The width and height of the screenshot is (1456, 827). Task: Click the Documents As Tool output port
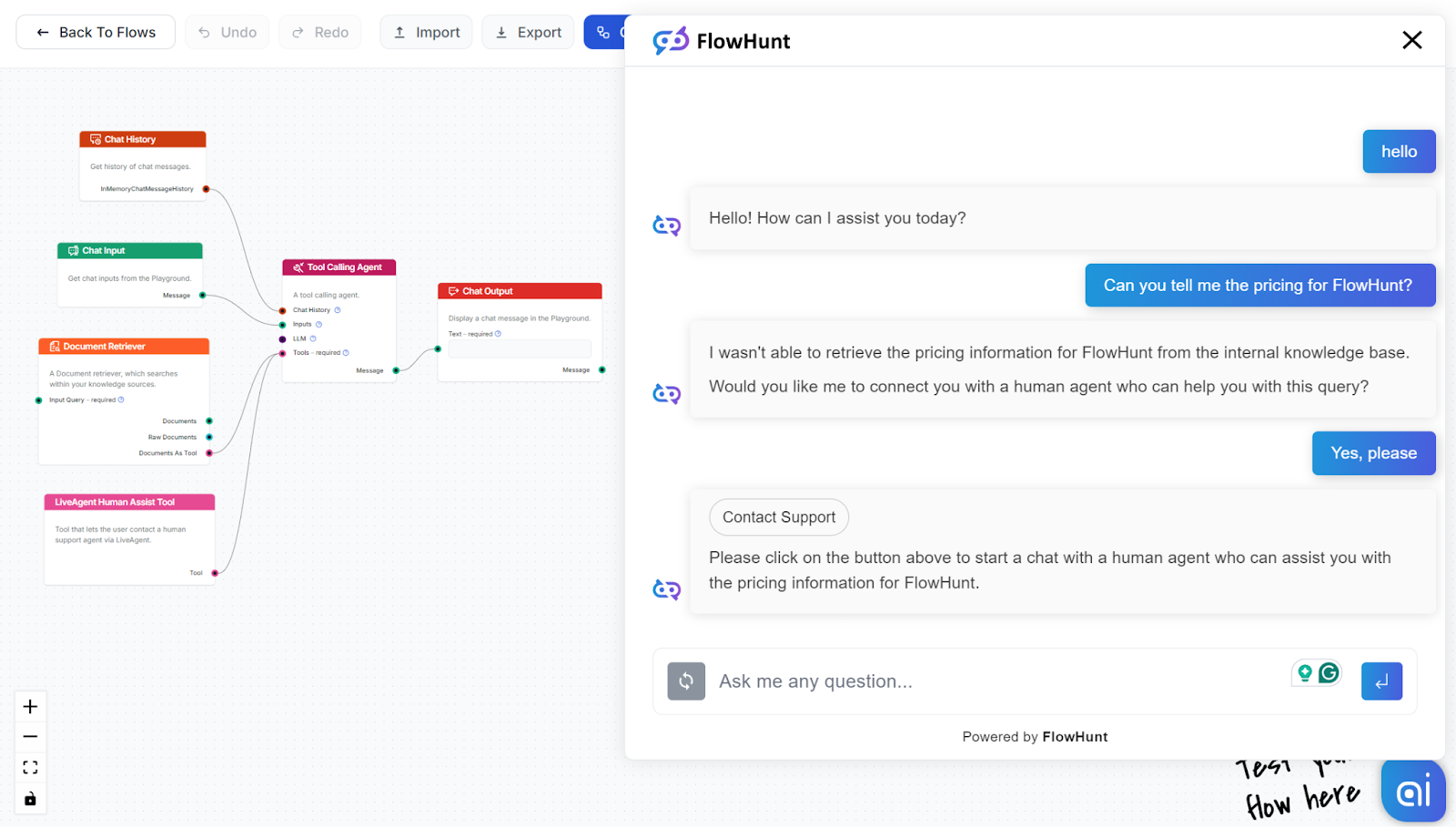click(x=209, y=453)
